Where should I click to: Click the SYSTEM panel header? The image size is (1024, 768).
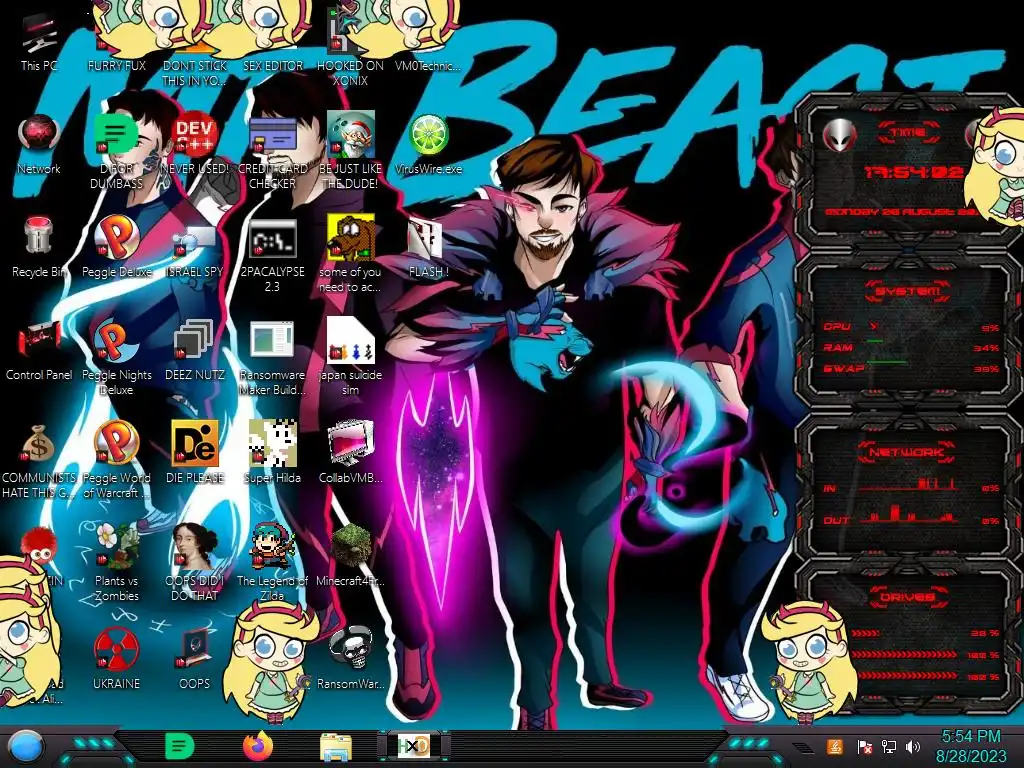pyautogui.click(x=908, y=291)
